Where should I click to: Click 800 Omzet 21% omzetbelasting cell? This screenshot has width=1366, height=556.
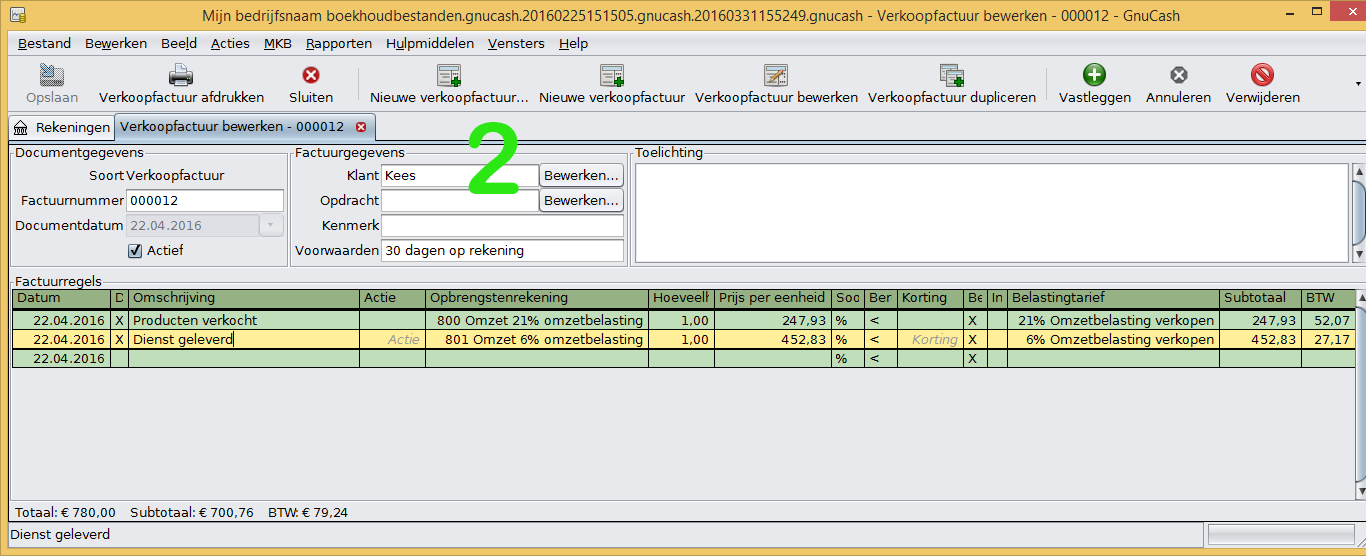tap(537, 321)
